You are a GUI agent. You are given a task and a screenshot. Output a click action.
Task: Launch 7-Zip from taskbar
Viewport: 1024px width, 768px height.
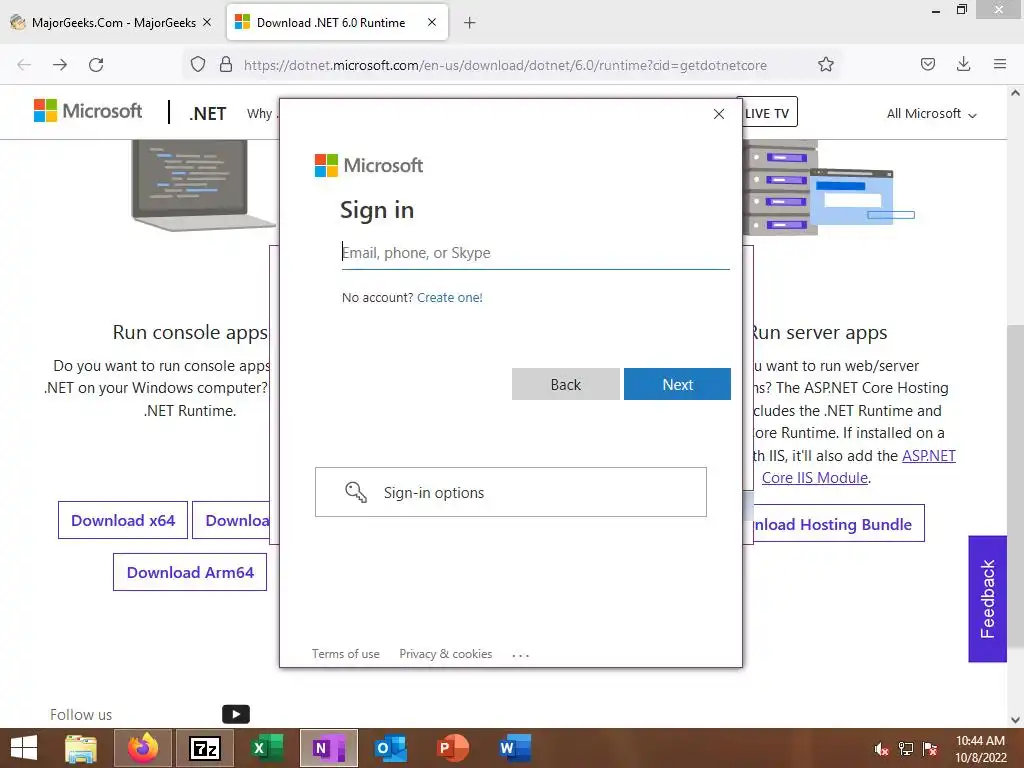[x=204, y=748]
